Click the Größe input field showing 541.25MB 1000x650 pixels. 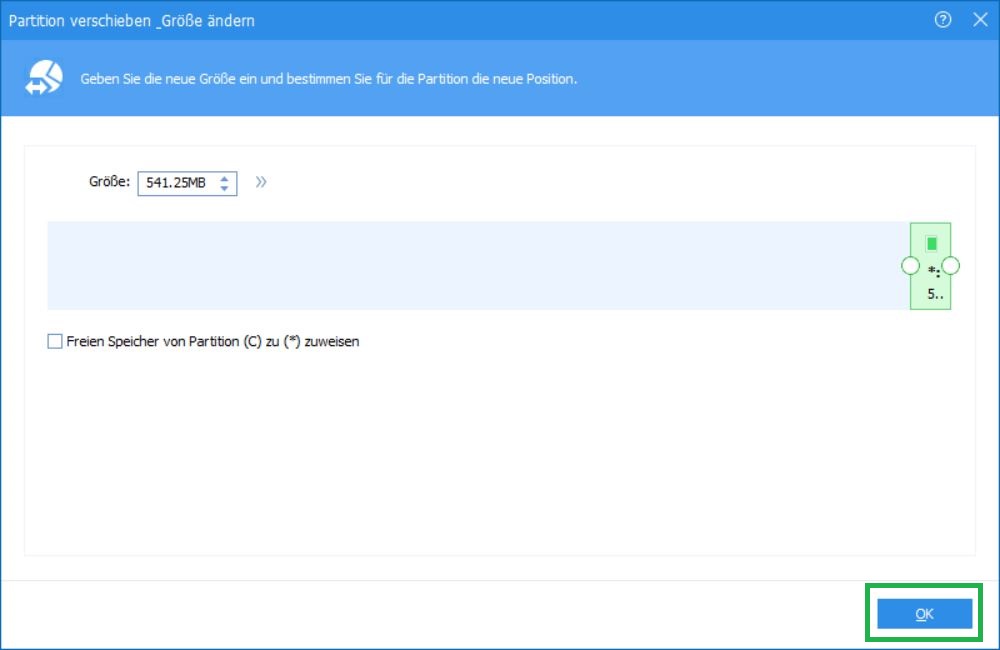click(x=176, y=183)
